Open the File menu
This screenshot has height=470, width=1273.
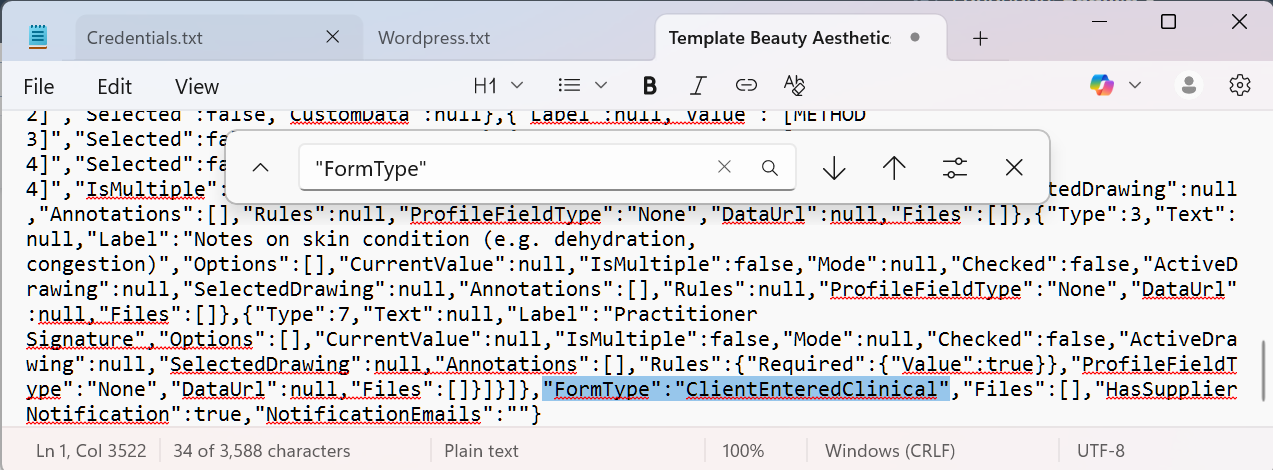39,86
